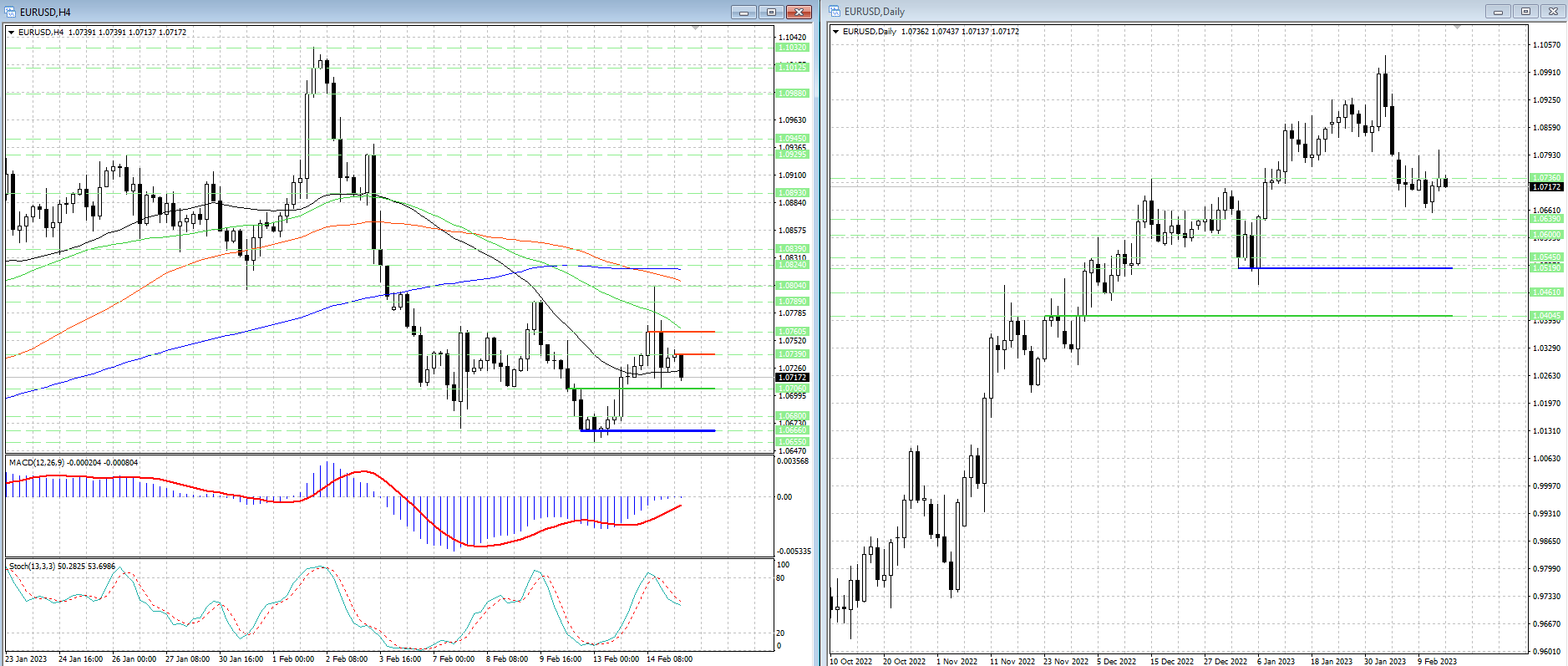Click the Daily OHLC values 1.07362 1.07437 1.07137 1.07172

[960, 32]
